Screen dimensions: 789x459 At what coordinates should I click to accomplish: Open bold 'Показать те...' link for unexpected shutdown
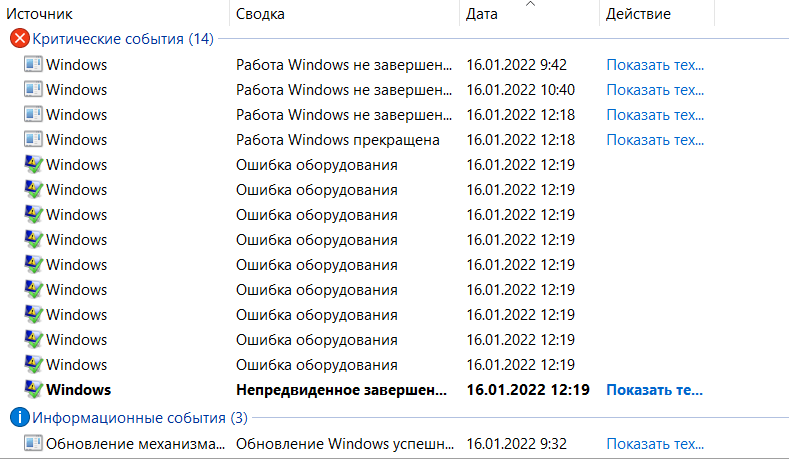(x=654, y=390)
